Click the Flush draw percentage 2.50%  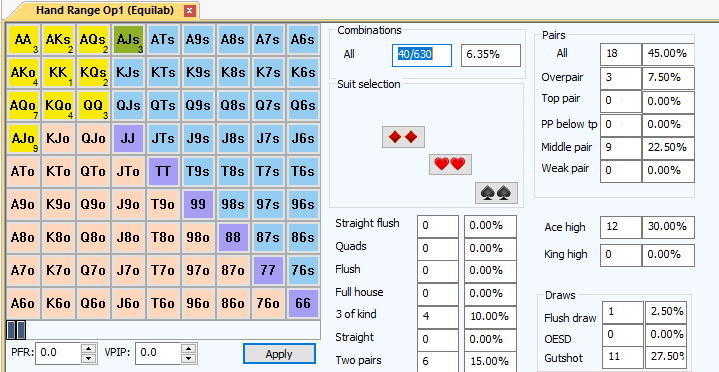[666, 312]
